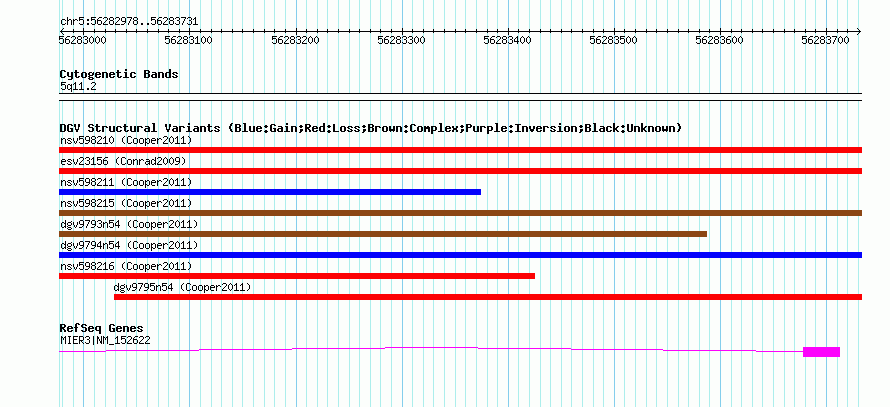The width and height of the screenshot is (890, 407).
Task: Click the red nsv598210 variant bar
Action: [460, 150]
